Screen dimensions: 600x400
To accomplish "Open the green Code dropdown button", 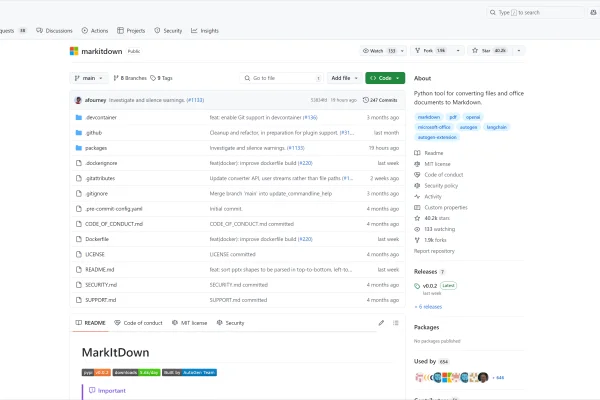I will 385,78.
